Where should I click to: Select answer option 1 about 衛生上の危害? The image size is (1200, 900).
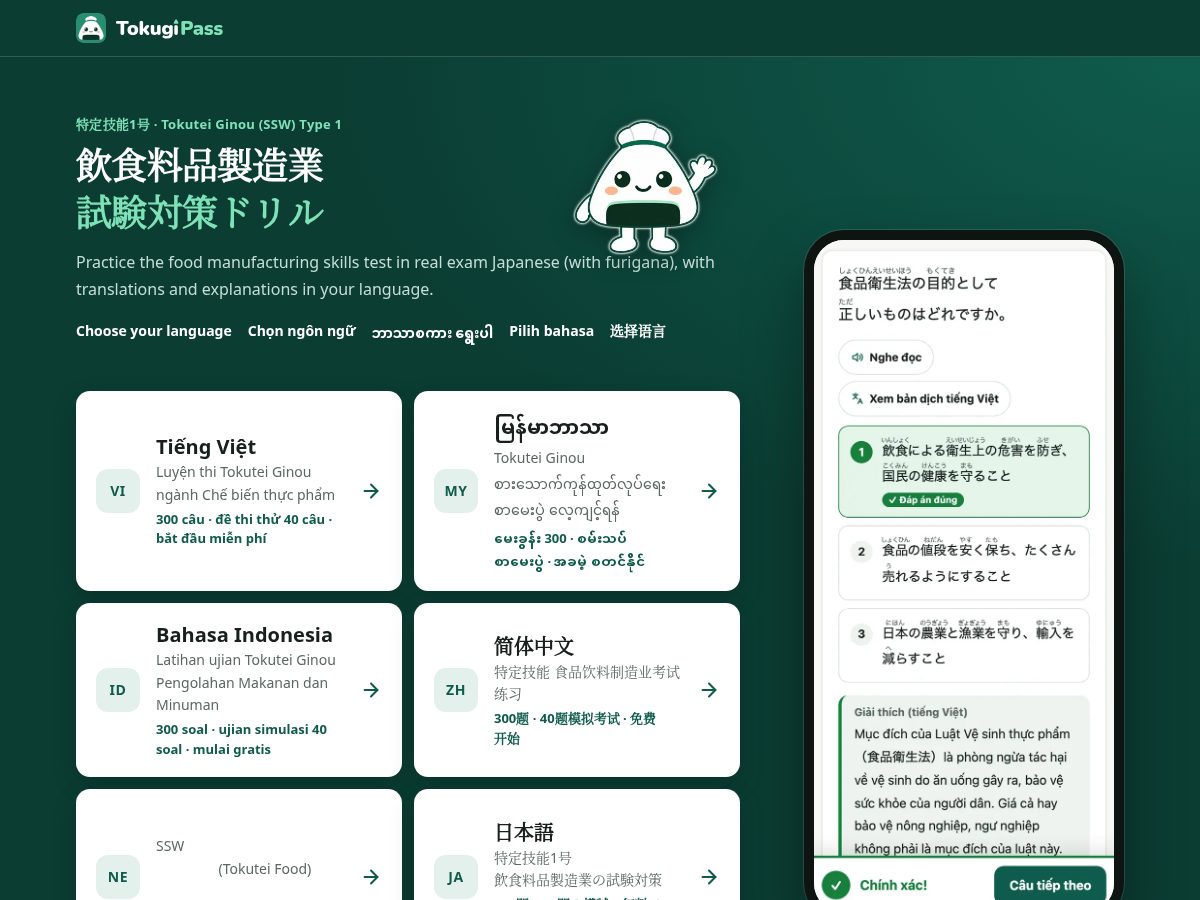(963, 472)
